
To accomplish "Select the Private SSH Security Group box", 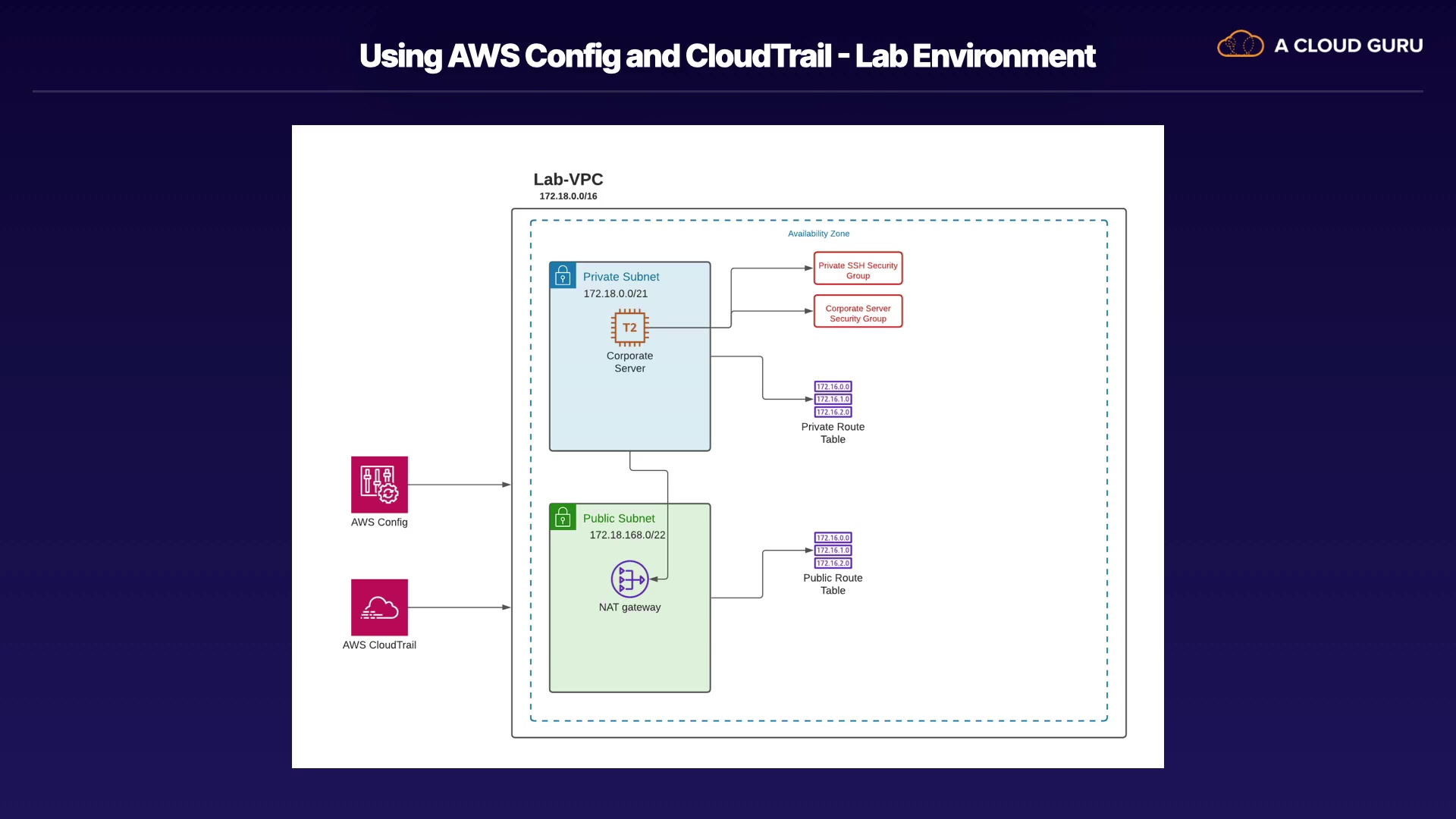I will click(x=858, y=269).
